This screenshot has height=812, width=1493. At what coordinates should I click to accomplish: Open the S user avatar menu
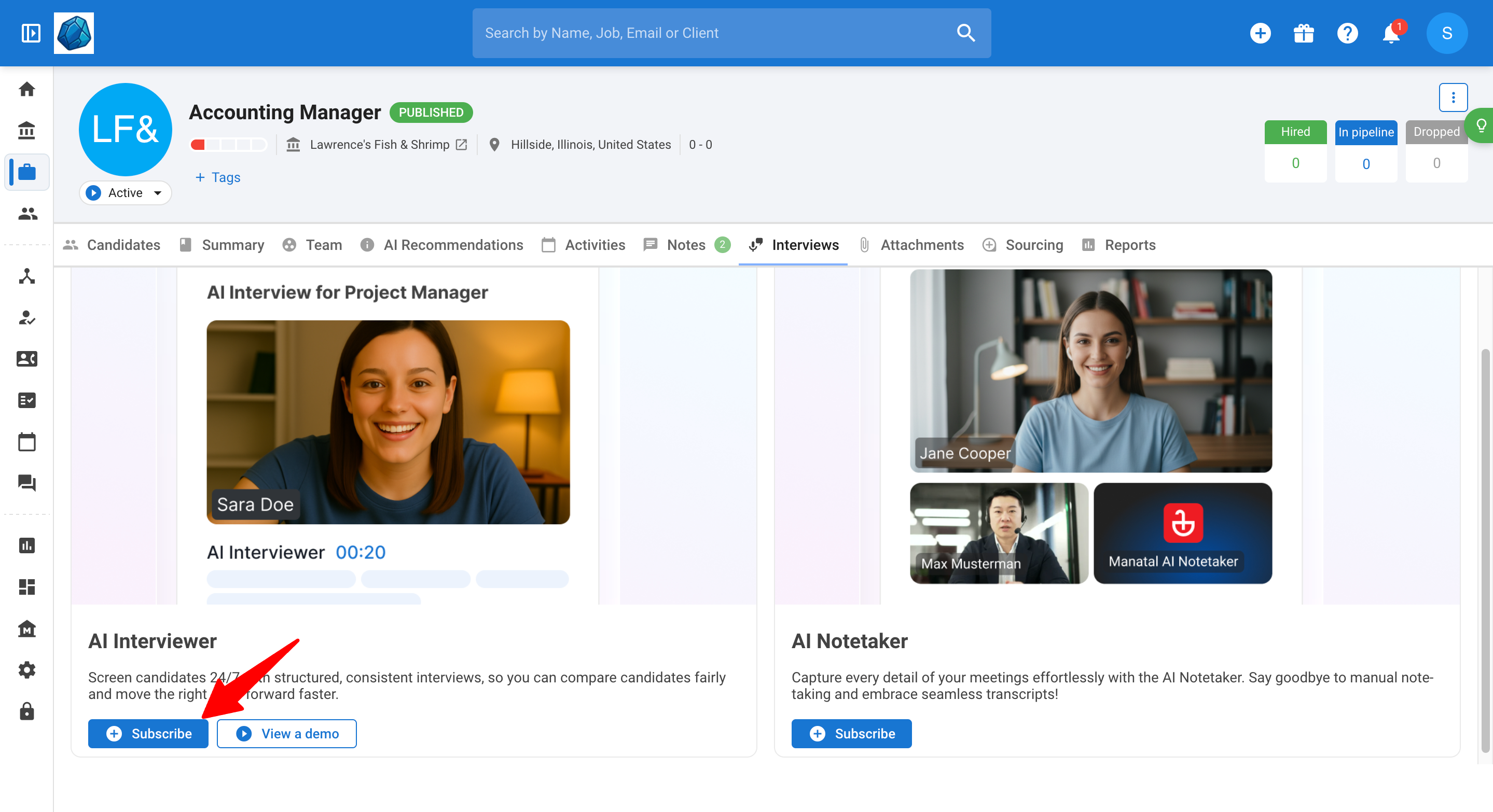point(1447,33)
